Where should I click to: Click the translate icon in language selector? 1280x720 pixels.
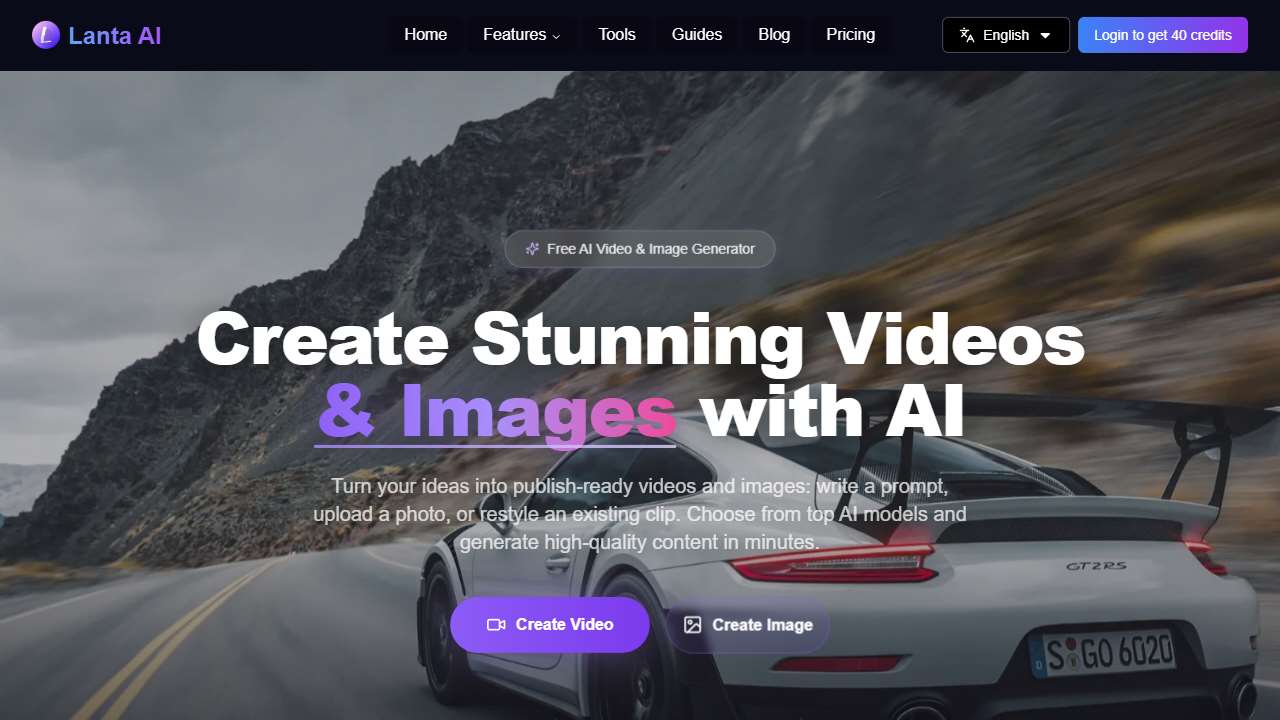click(x=967, y=35)
